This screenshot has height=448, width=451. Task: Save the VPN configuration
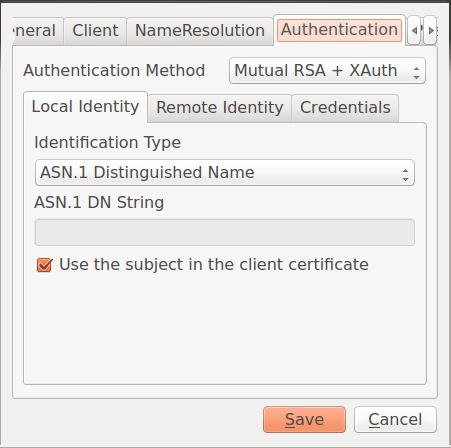304,419
